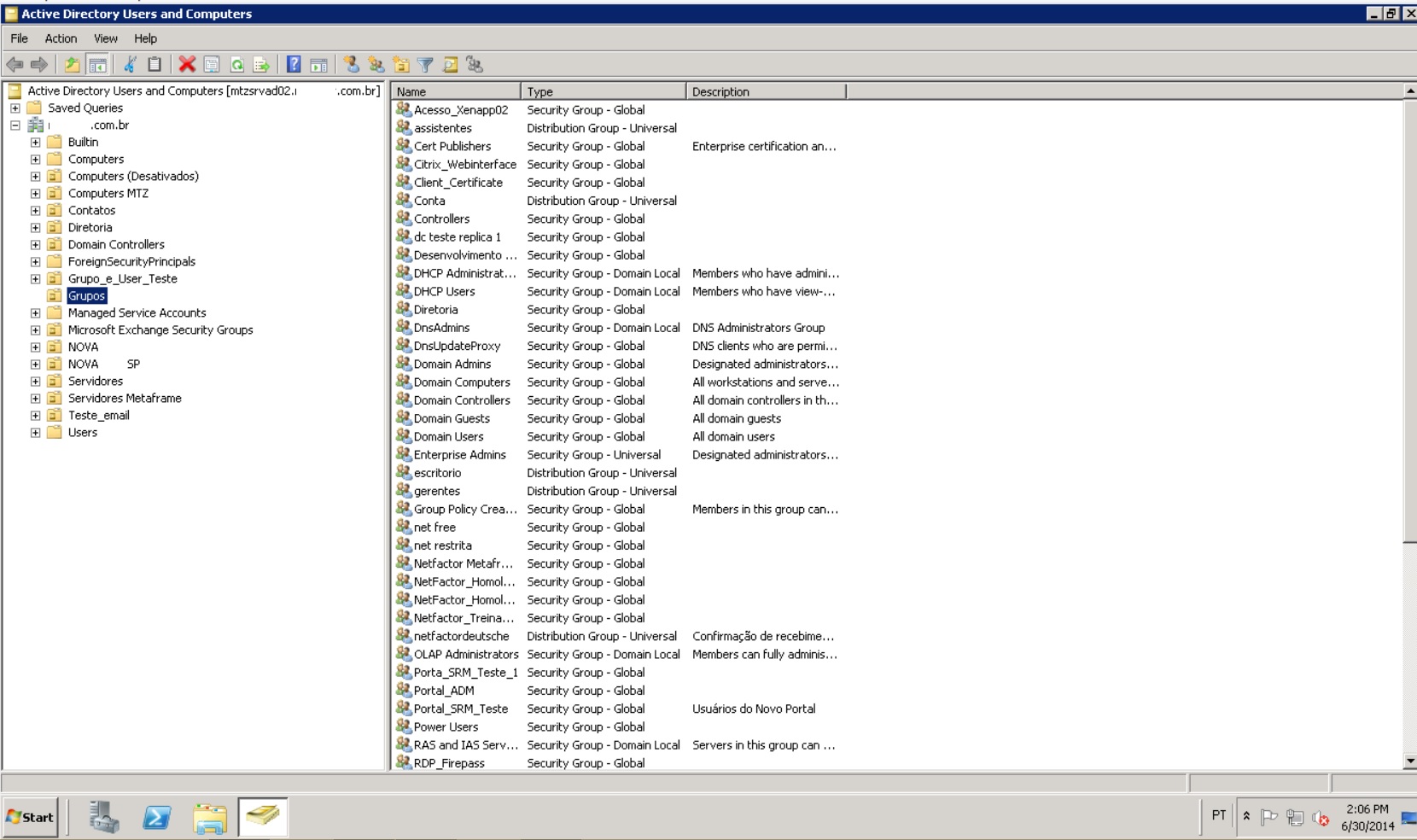
Task: Launch PowerShell from the taskbar
Action: 157,817
